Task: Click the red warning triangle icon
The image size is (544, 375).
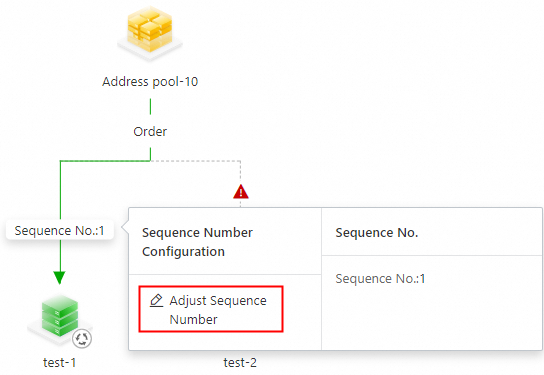Action: pos(241,192)
